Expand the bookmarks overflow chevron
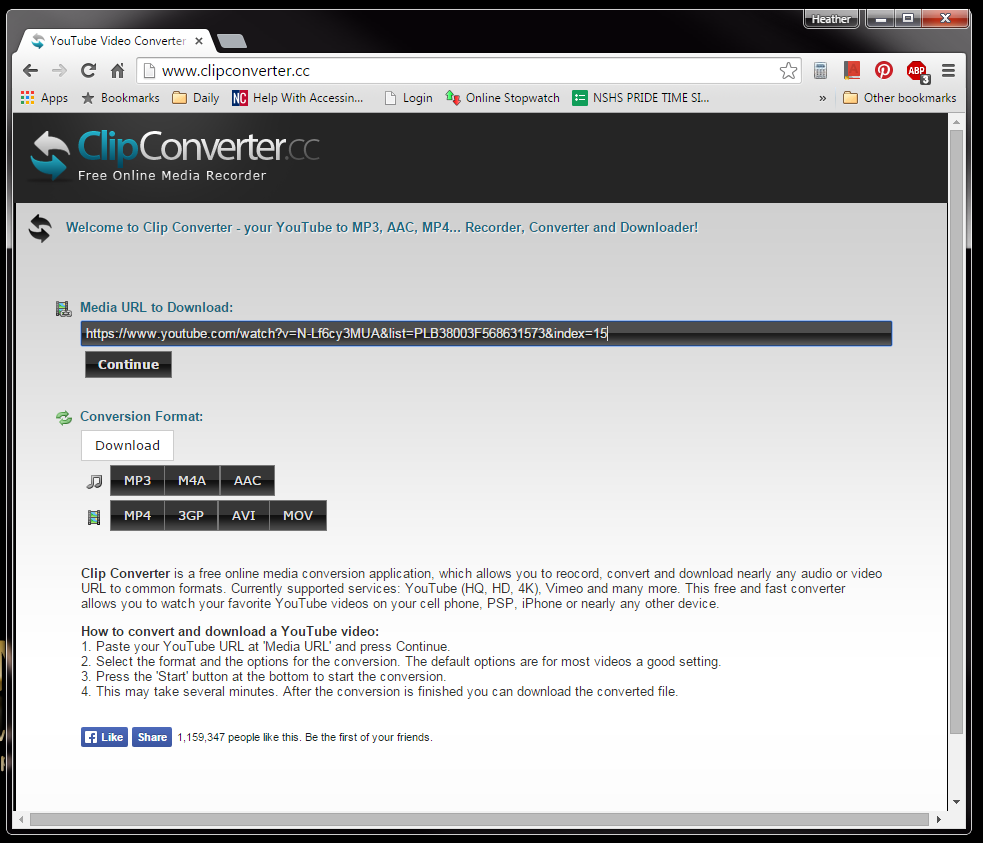This screenshot has width=983, height=843. tap(823, 98)
